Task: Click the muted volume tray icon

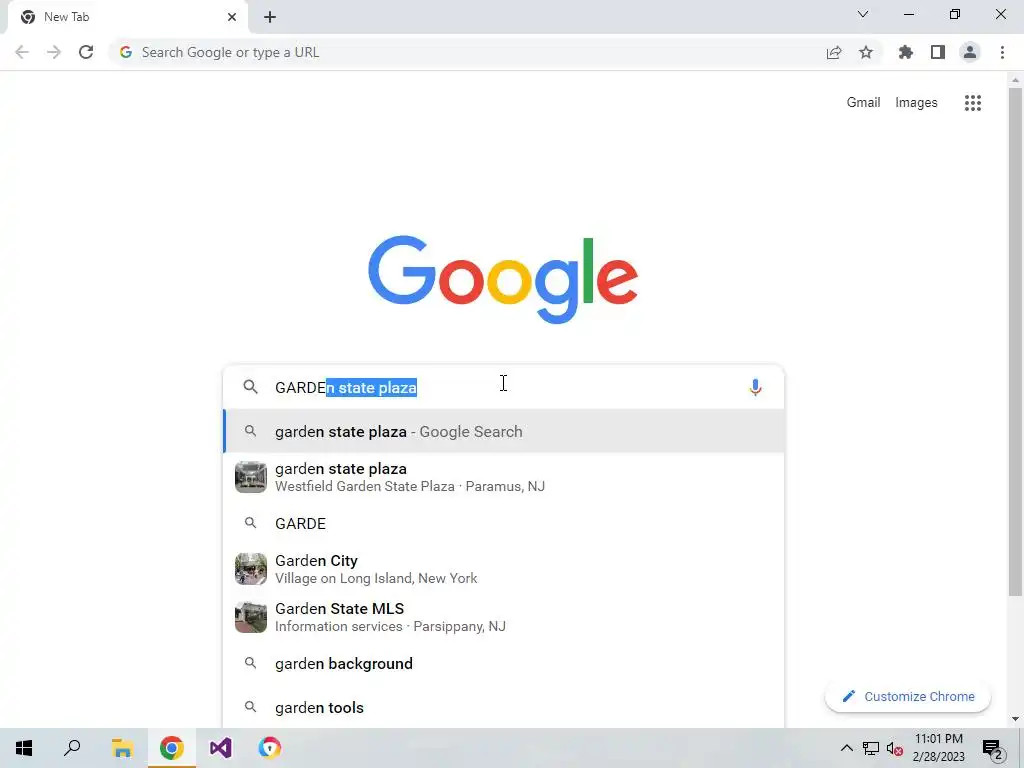Action: pyautogui.click(x=895, y=748)
